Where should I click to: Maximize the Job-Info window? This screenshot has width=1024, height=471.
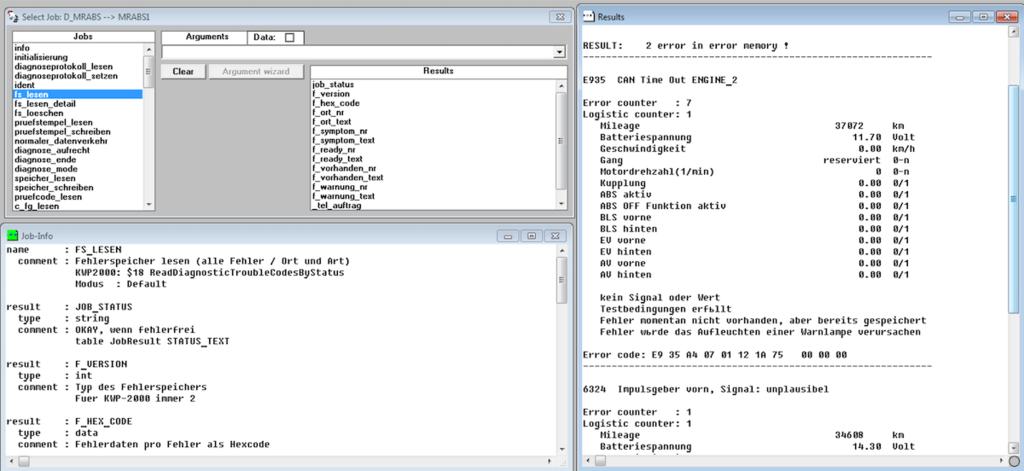click(x=531, y=236)
